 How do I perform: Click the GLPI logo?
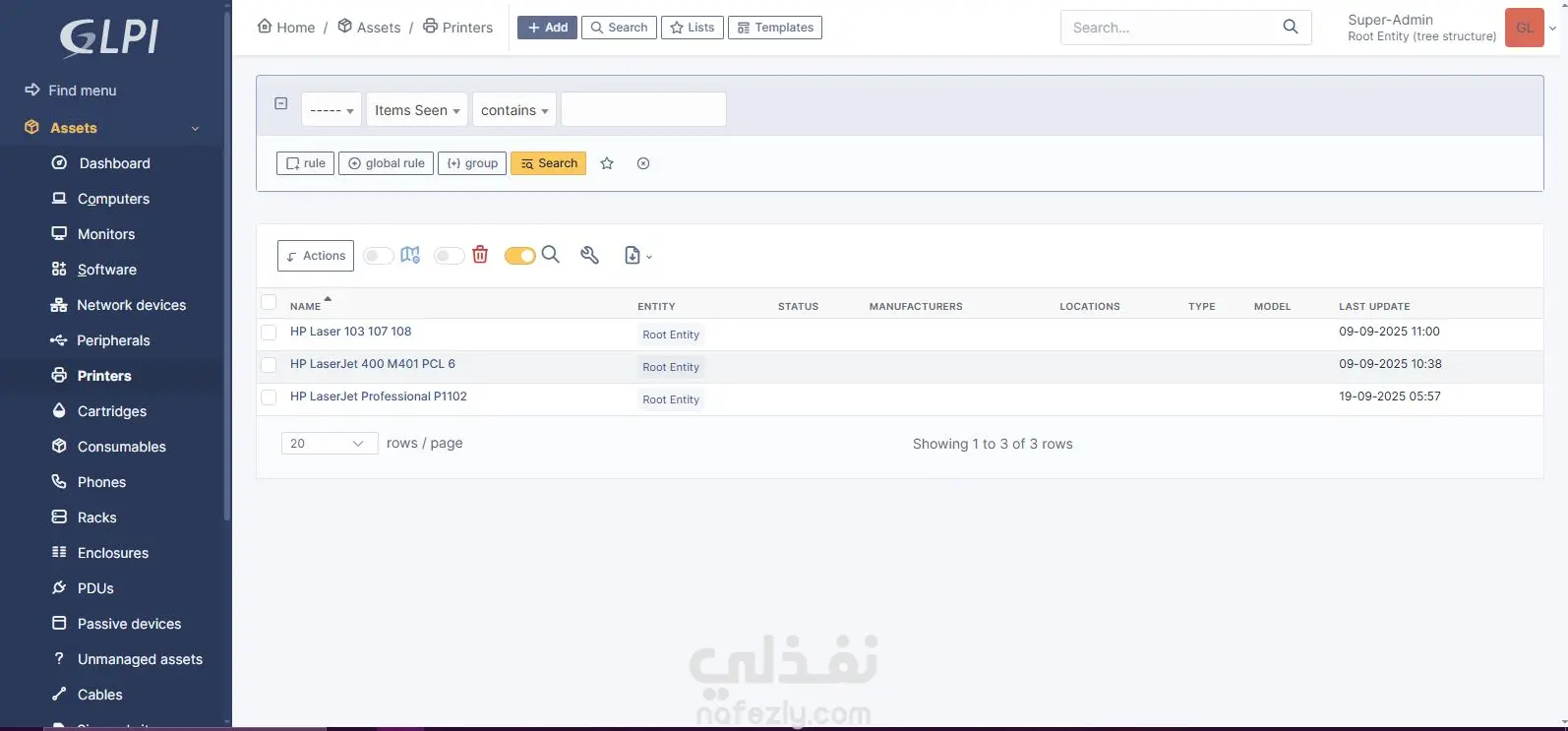(109, 38)
